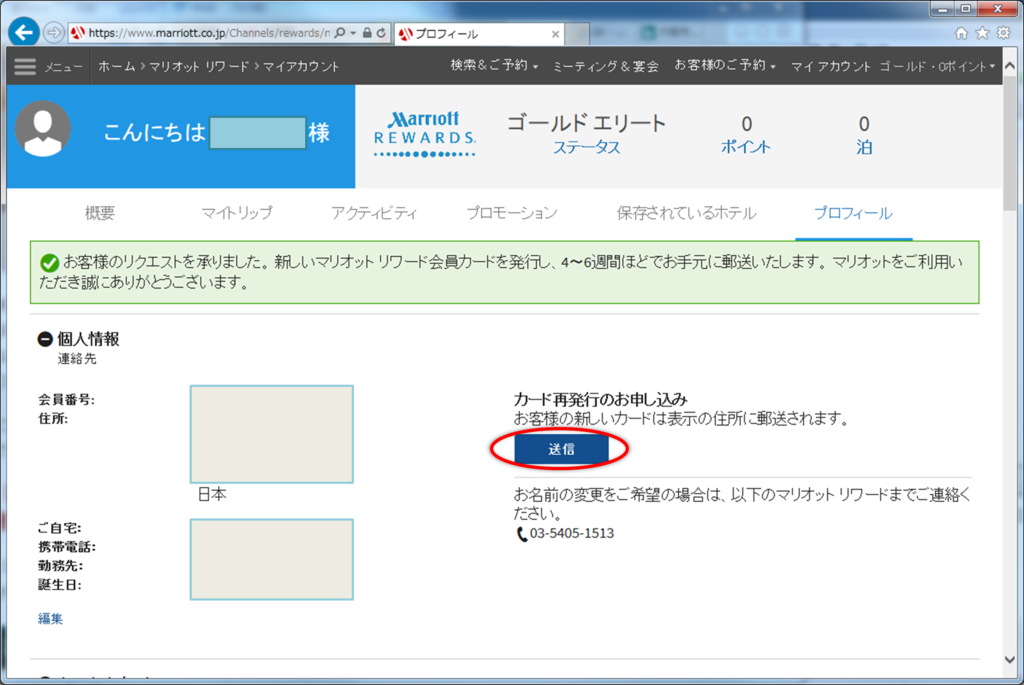Select 保存されているホテル tab
Image resolution: width=1024 pixels, height=685 pixels.
coord(686,213)
